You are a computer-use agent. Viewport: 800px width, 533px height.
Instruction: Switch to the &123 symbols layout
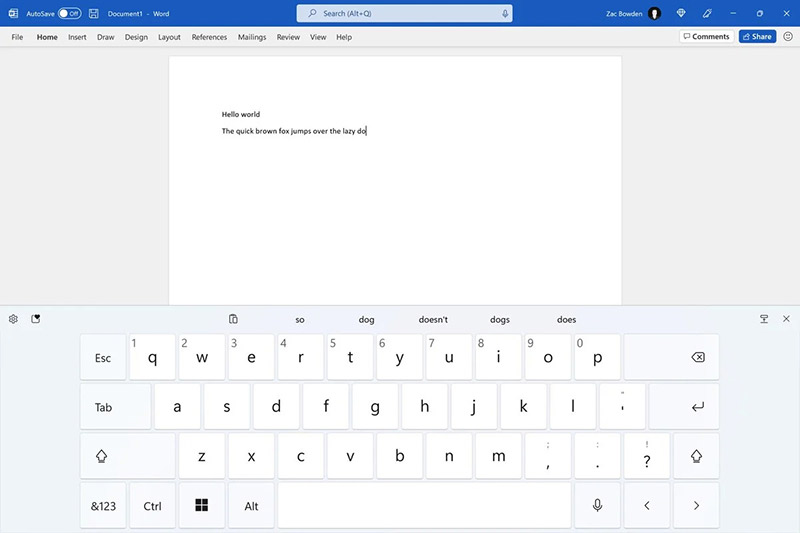103,505
